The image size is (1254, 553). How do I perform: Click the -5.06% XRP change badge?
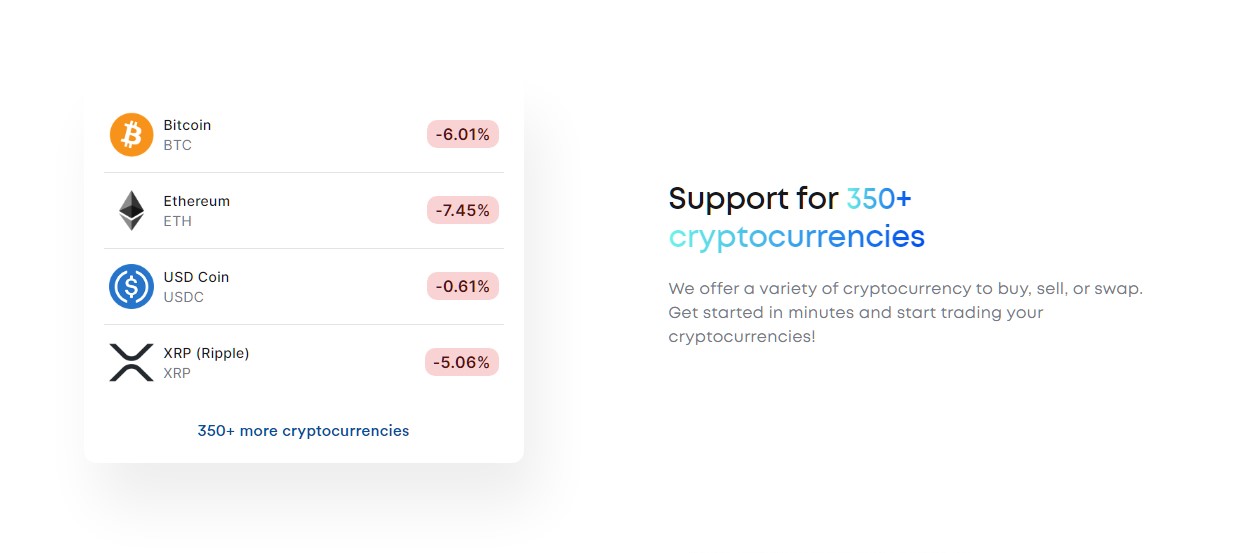coord(462,362)
